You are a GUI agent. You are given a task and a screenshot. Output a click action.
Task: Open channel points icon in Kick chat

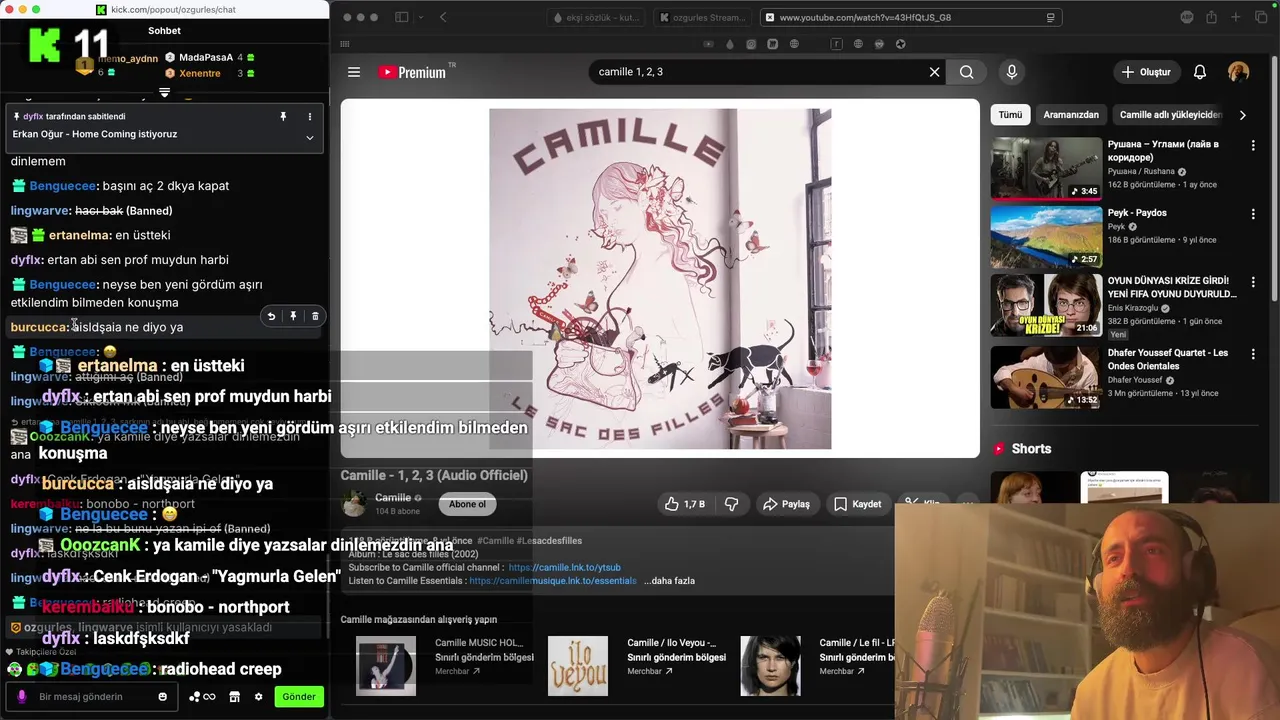click(202, 697)
